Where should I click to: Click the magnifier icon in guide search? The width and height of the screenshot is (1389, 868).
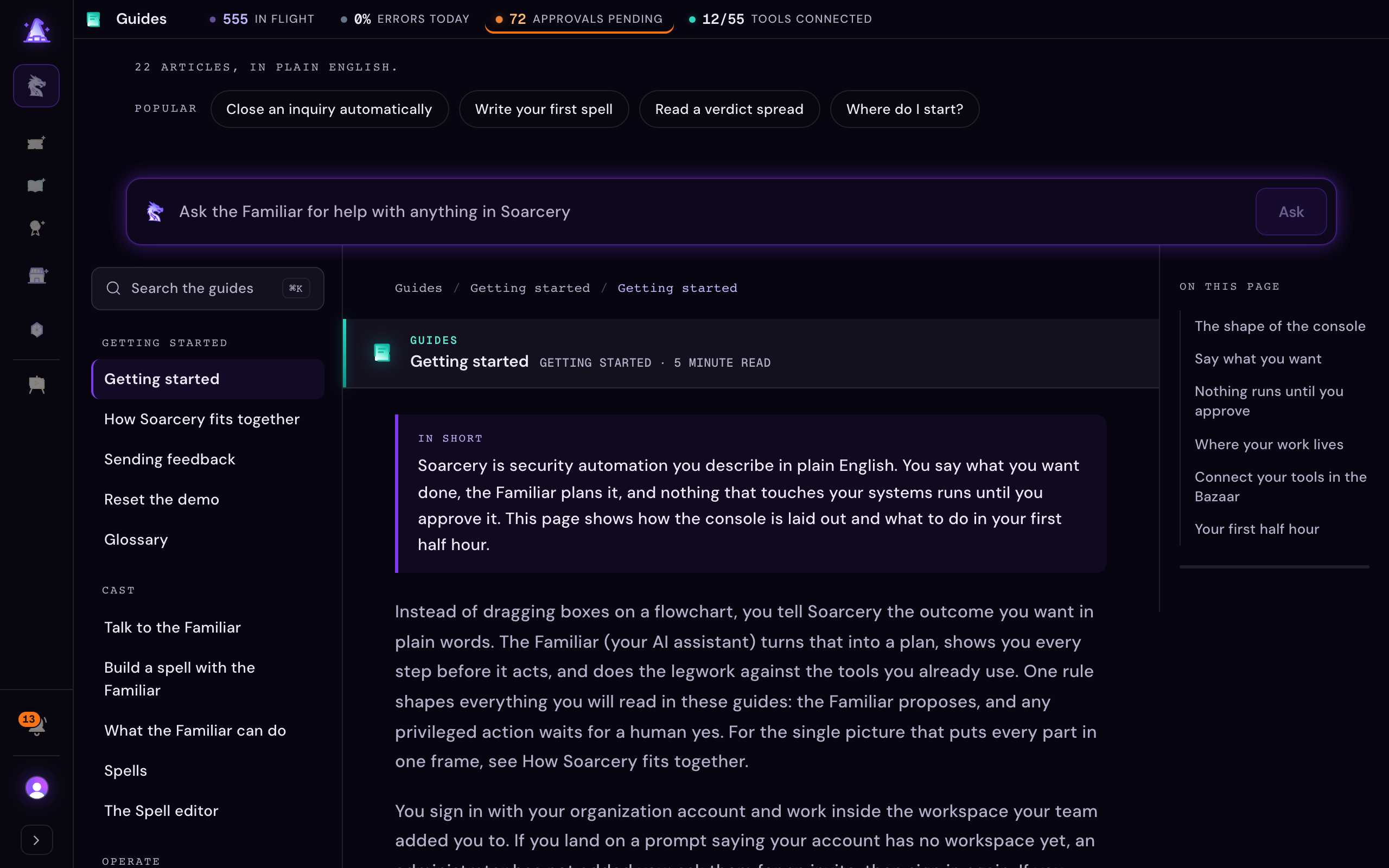[113, 288]
